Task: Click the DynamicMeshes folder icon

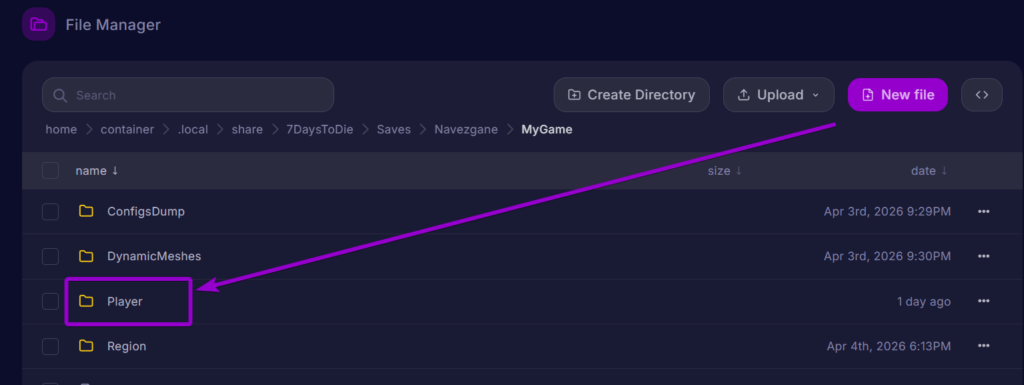Action: pyautogui.click(x=86, y=256)
